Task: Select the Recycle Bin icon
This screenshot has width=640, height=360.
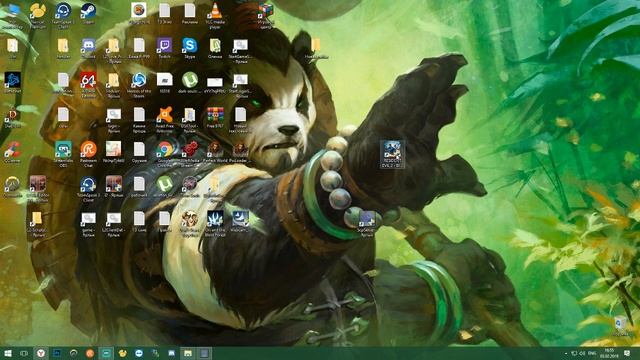Action: [620, 327]
